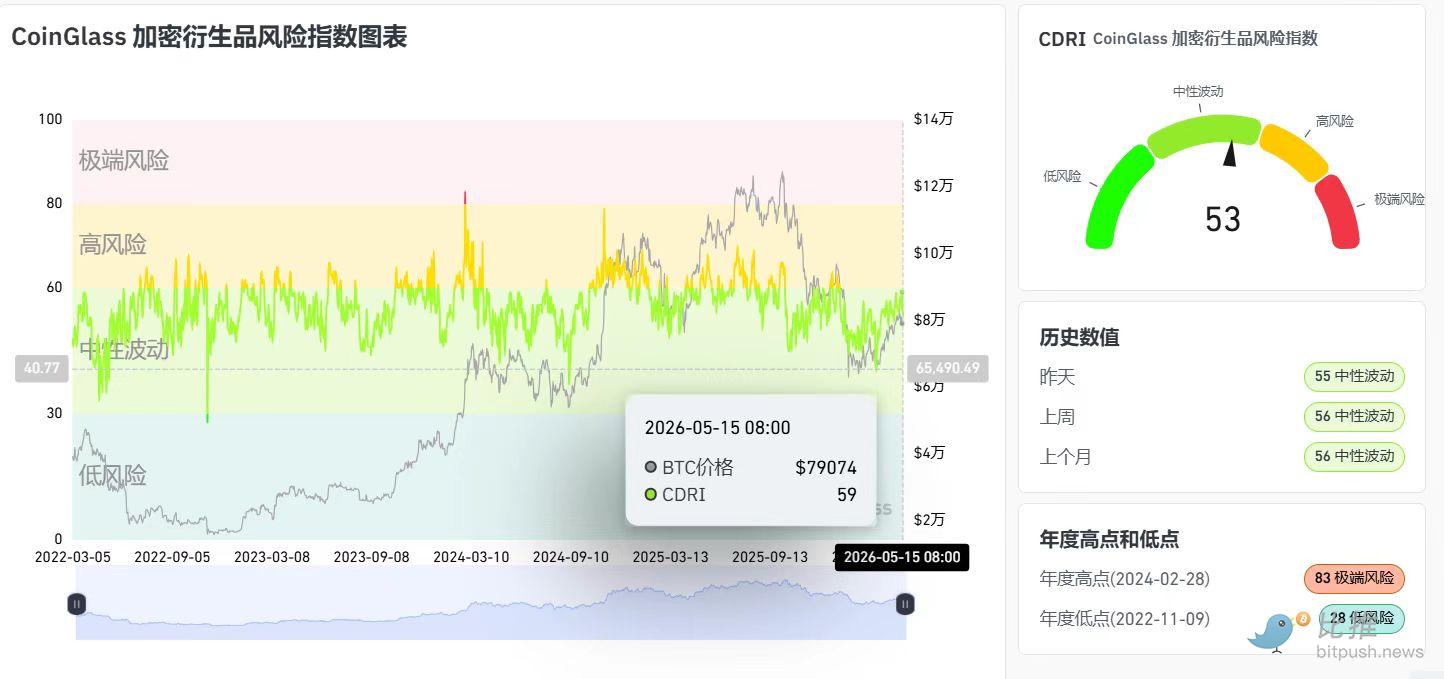Click the 年度高点(2024-02-28) label
The image size is (1444, 679).
(1125, 579)
